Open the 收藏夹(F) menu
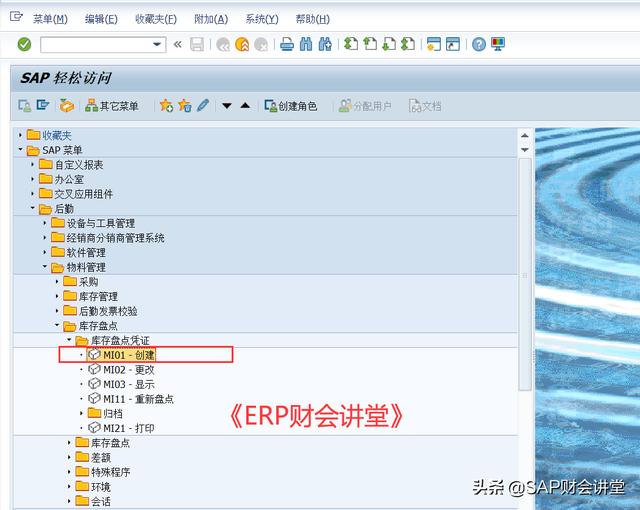This screenshot has width=640, height=510. tap(156, 19)
